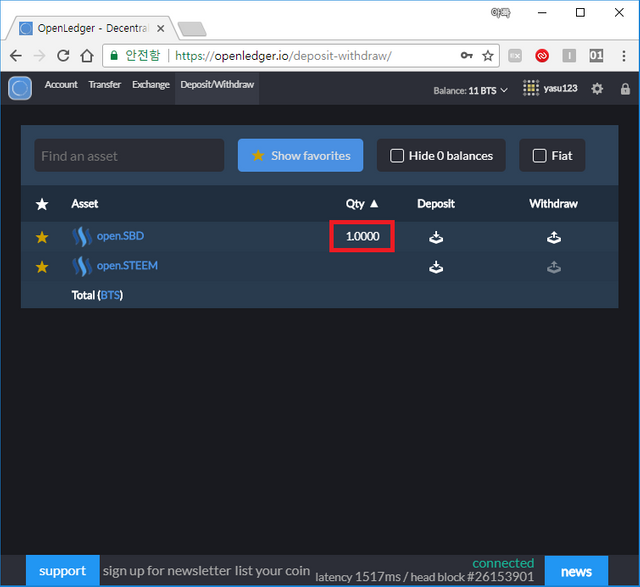The image size is (640, 587).
Task: Click the latency and head block text
Action: (x=424, y=577)
